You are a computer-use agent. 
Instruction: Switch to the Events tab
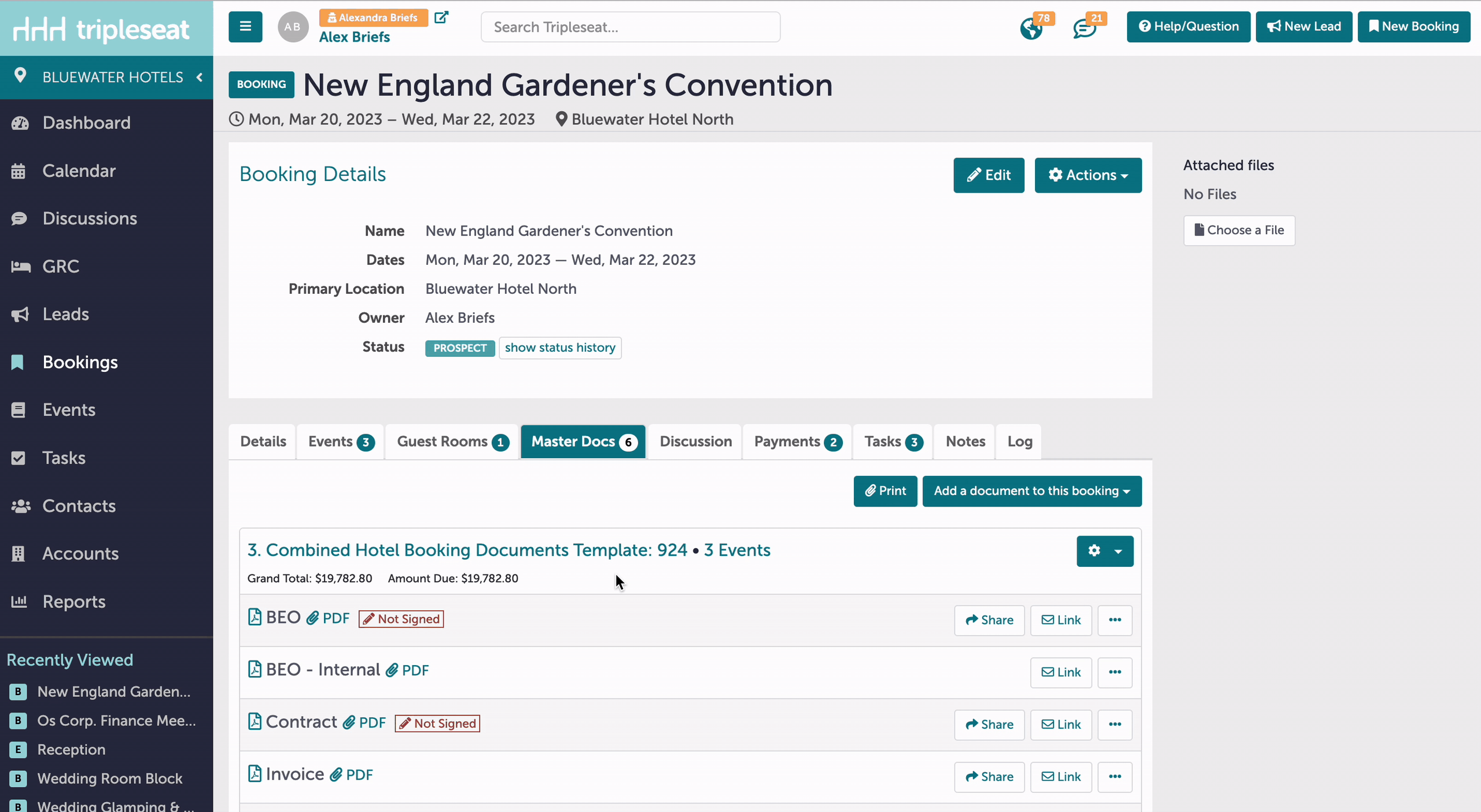(x=341, y=441)
